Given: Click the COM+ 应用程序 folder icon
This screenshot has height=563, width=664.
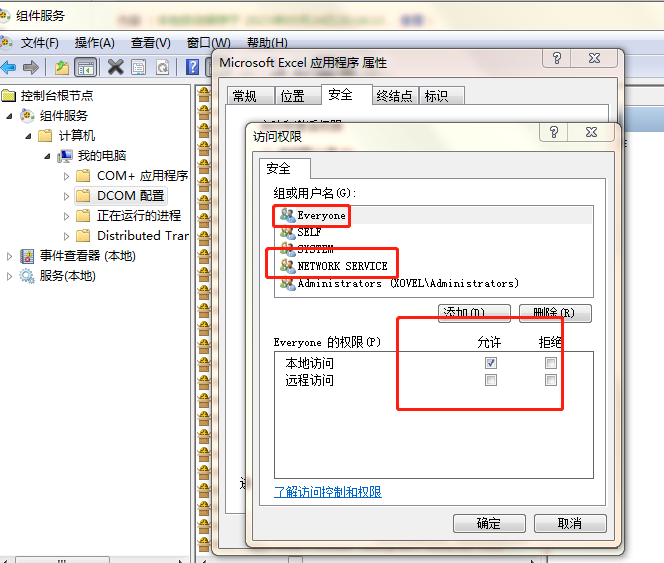Looking at the screenshot, I should 83,175.
